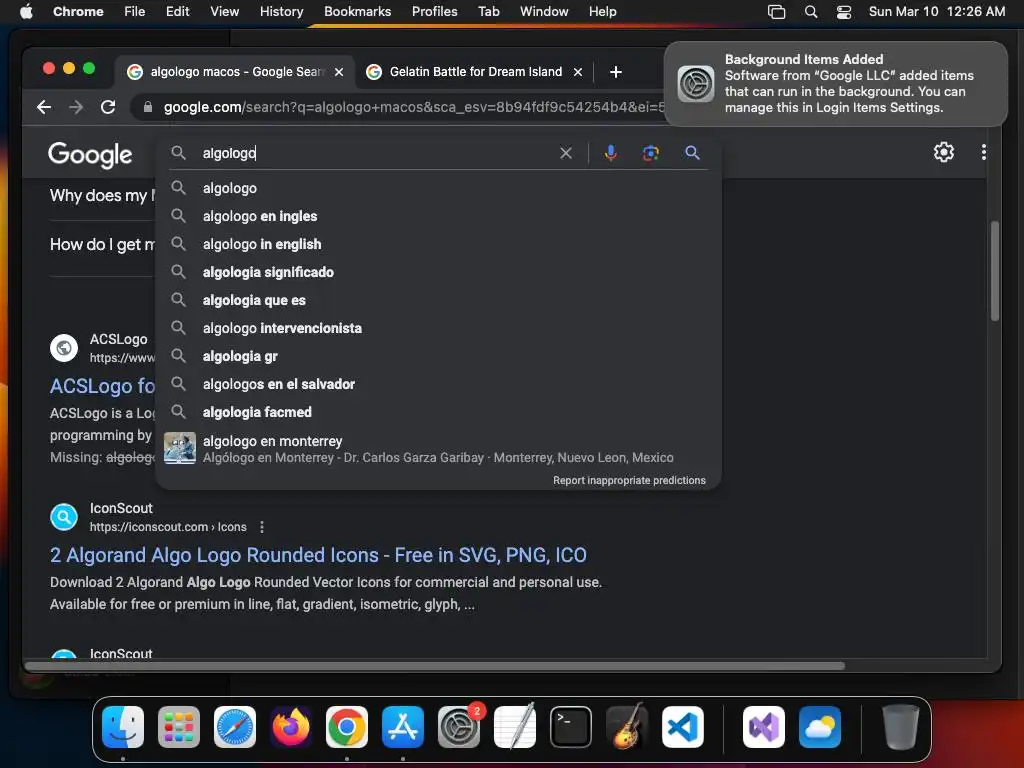Launch Firefox from the Dock

291,727
